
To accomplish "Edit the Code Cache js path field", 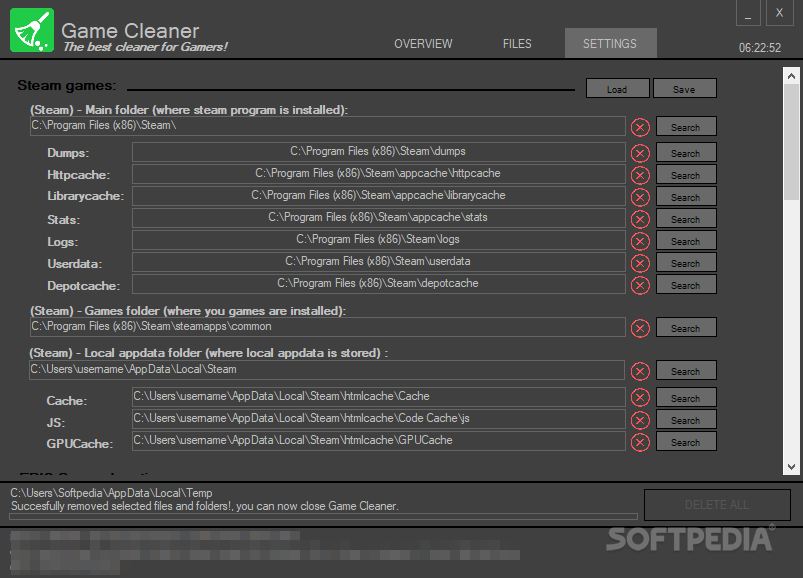I will click(378, 419).
